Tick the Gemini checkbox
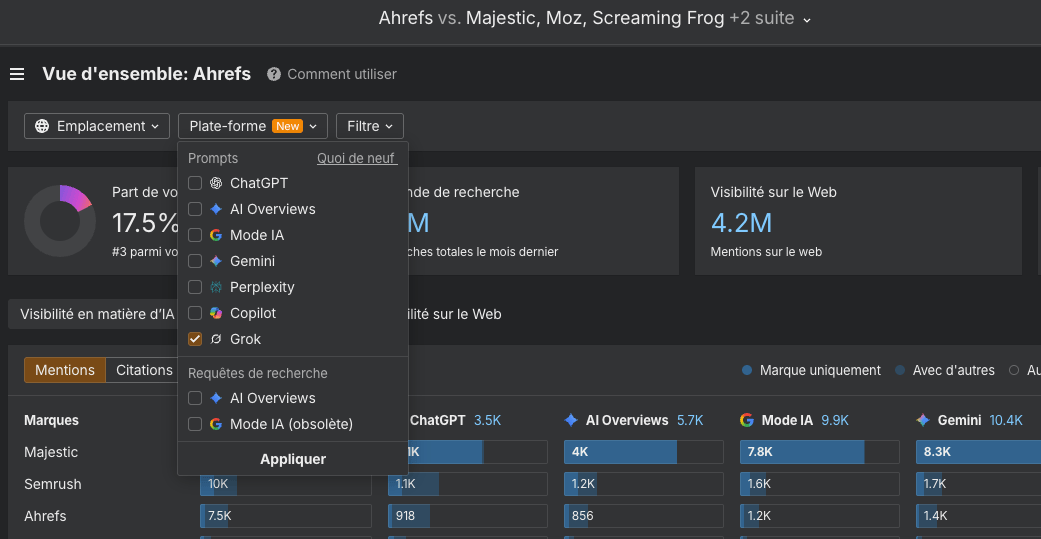 coord(195,261)
